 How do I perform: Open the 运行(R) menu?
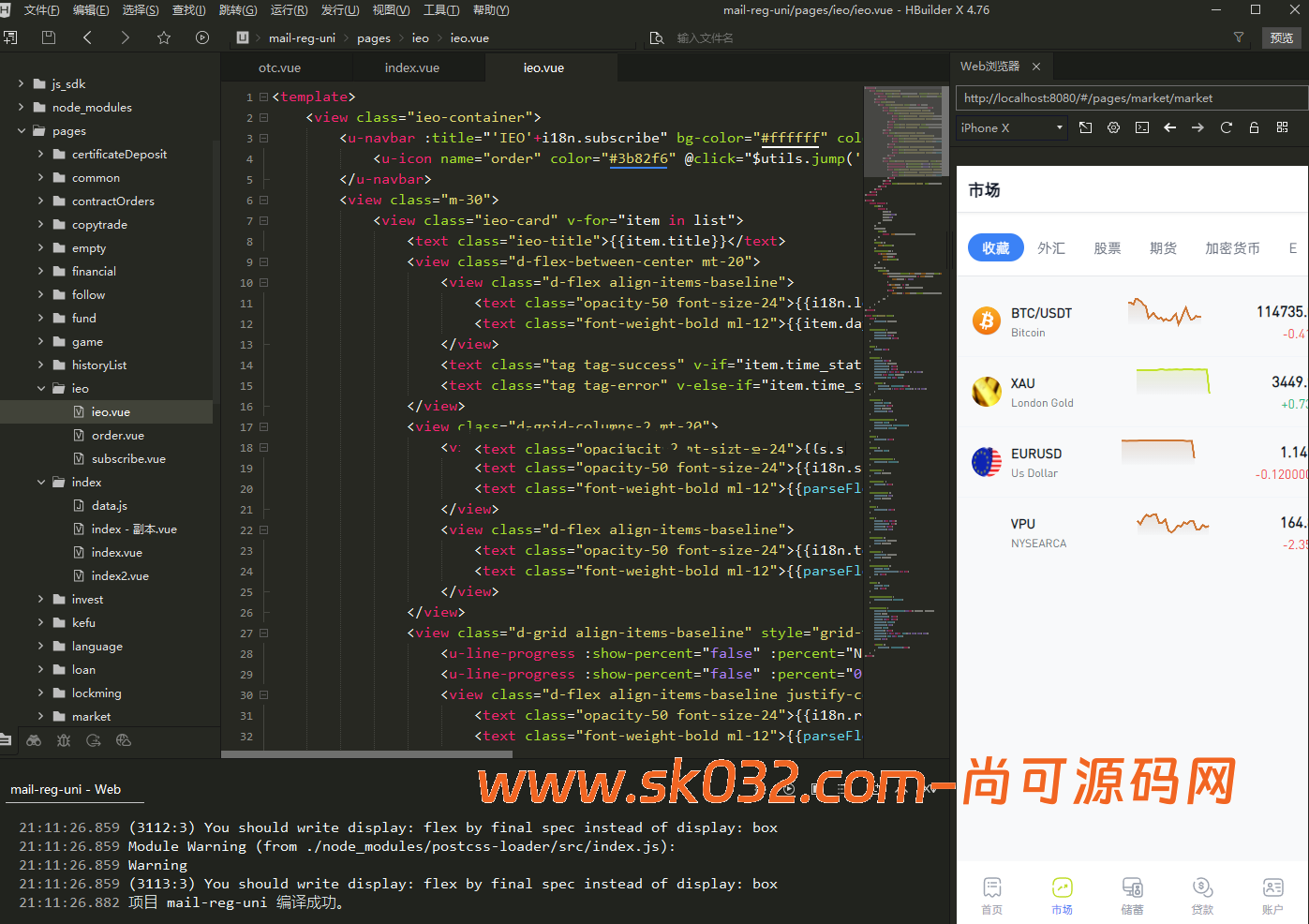(x=289, y=10)
